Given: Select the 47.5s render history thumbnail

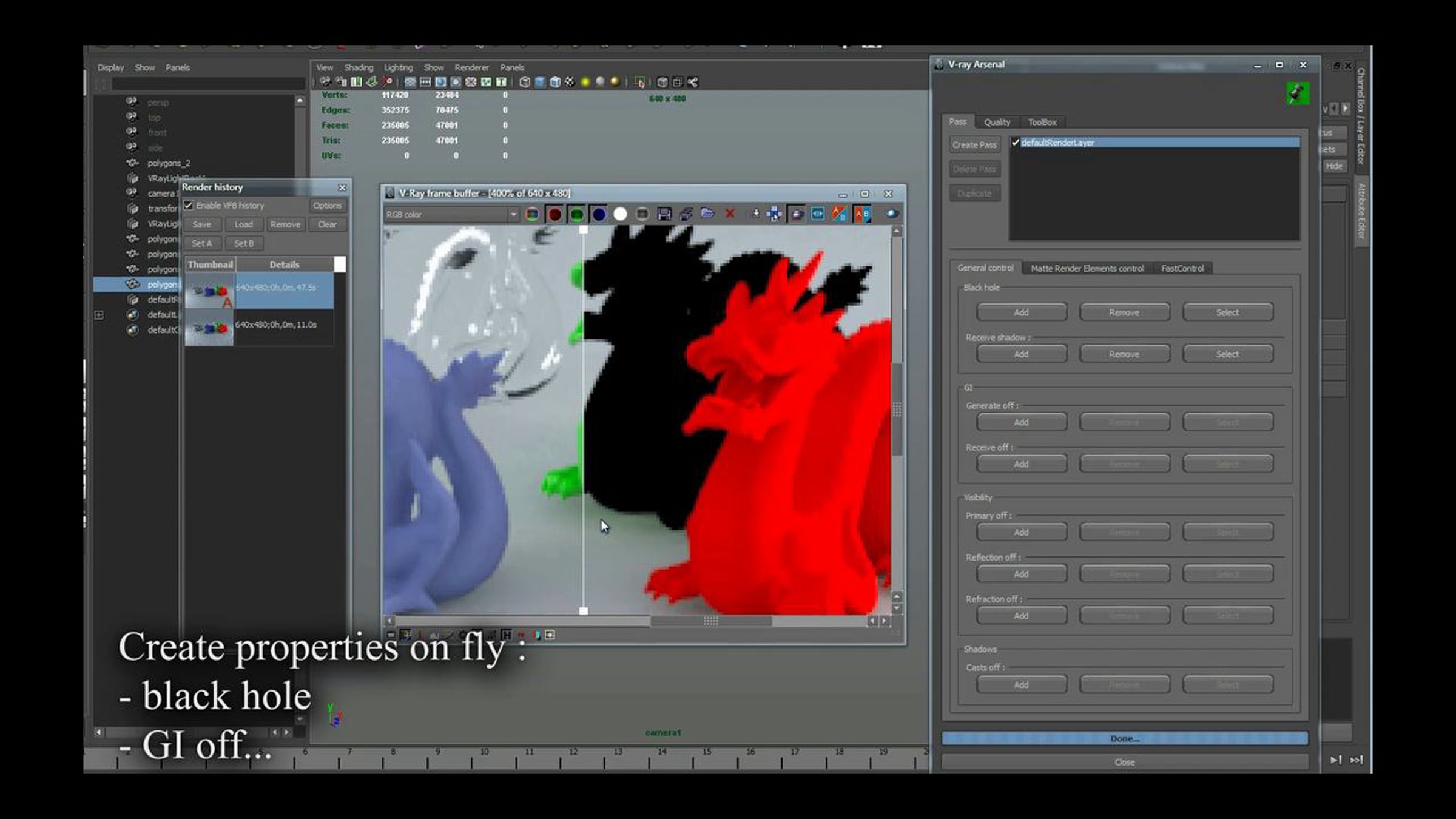Looking at the screenshot, I should pos(209,291).
